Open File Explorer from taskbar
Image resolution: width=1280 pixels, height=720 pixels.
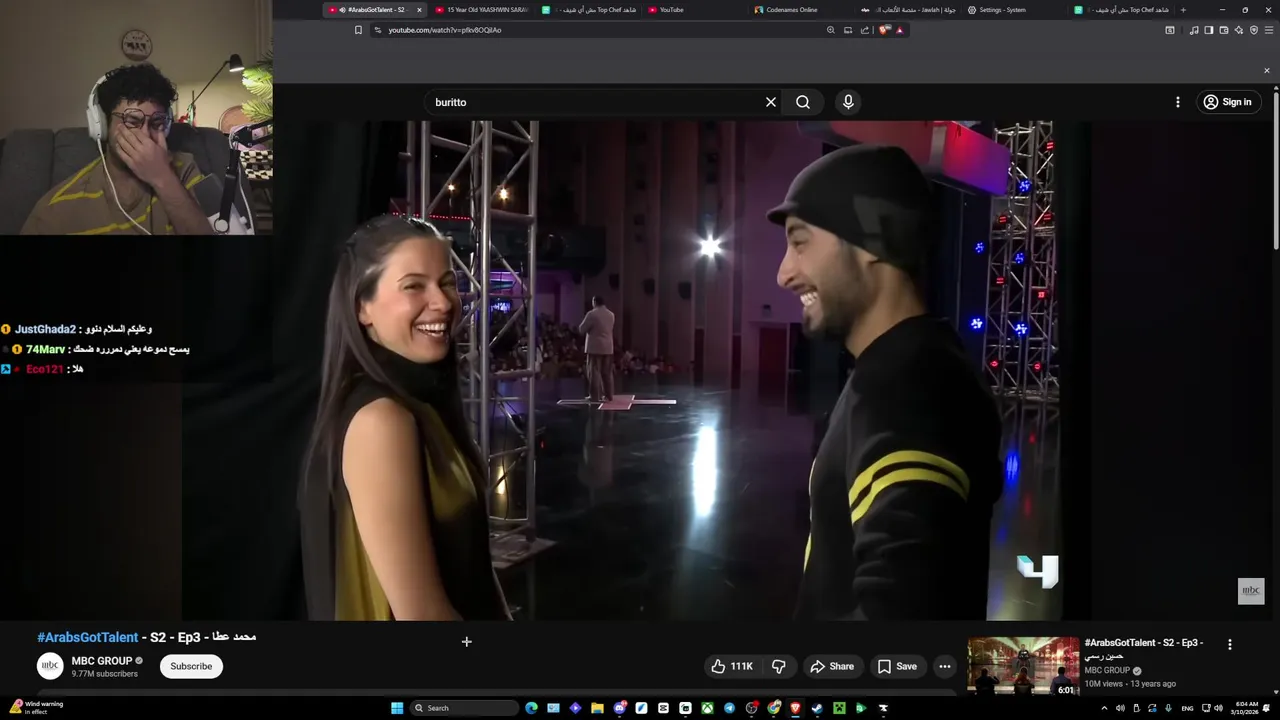point(597,708)
